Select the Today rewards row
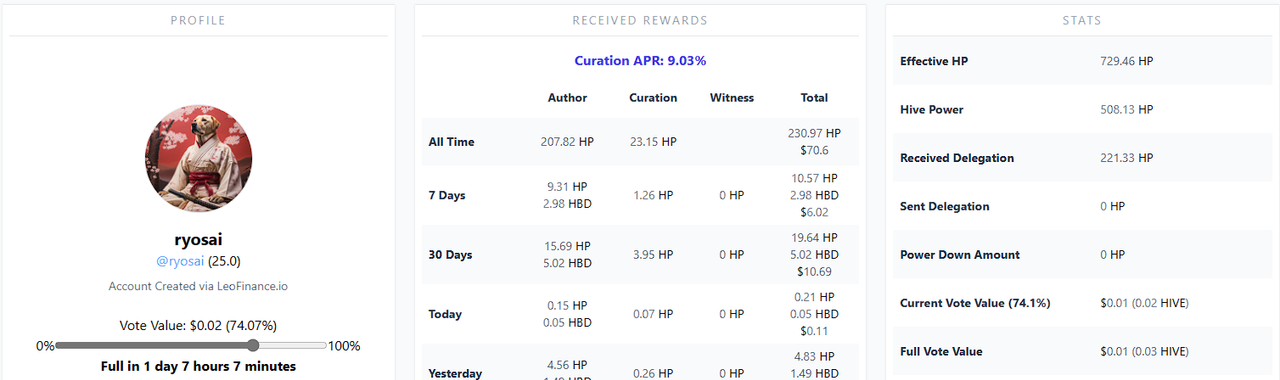 point(640,314)
